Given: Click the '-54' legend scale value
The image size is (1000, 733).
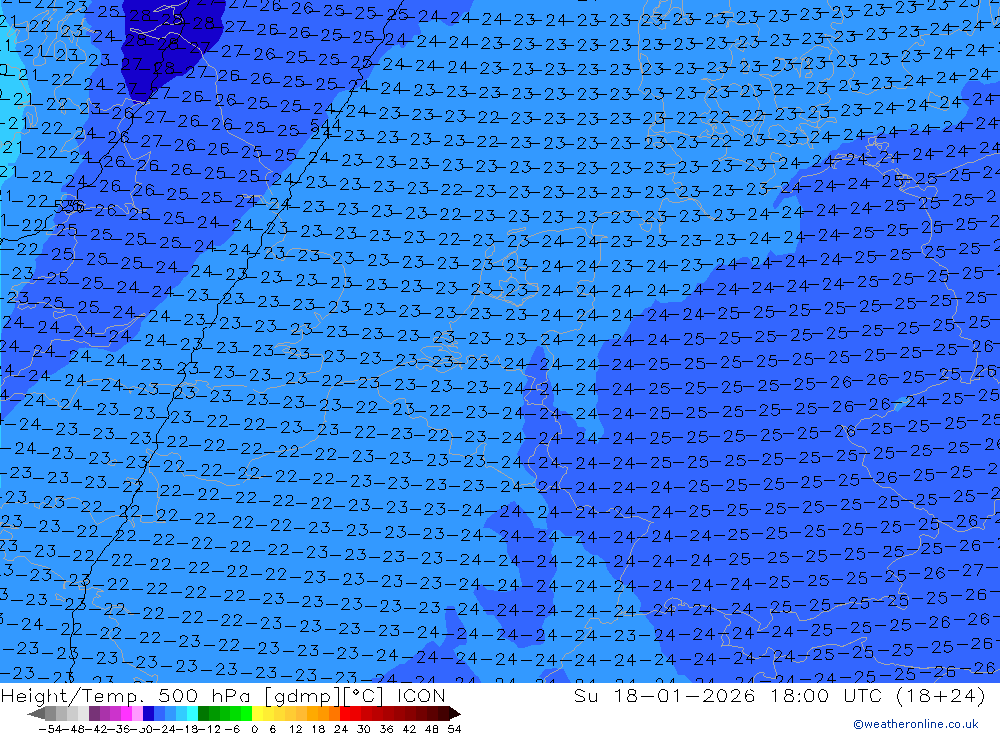Looking at the screenshot, I should [50, 729].
